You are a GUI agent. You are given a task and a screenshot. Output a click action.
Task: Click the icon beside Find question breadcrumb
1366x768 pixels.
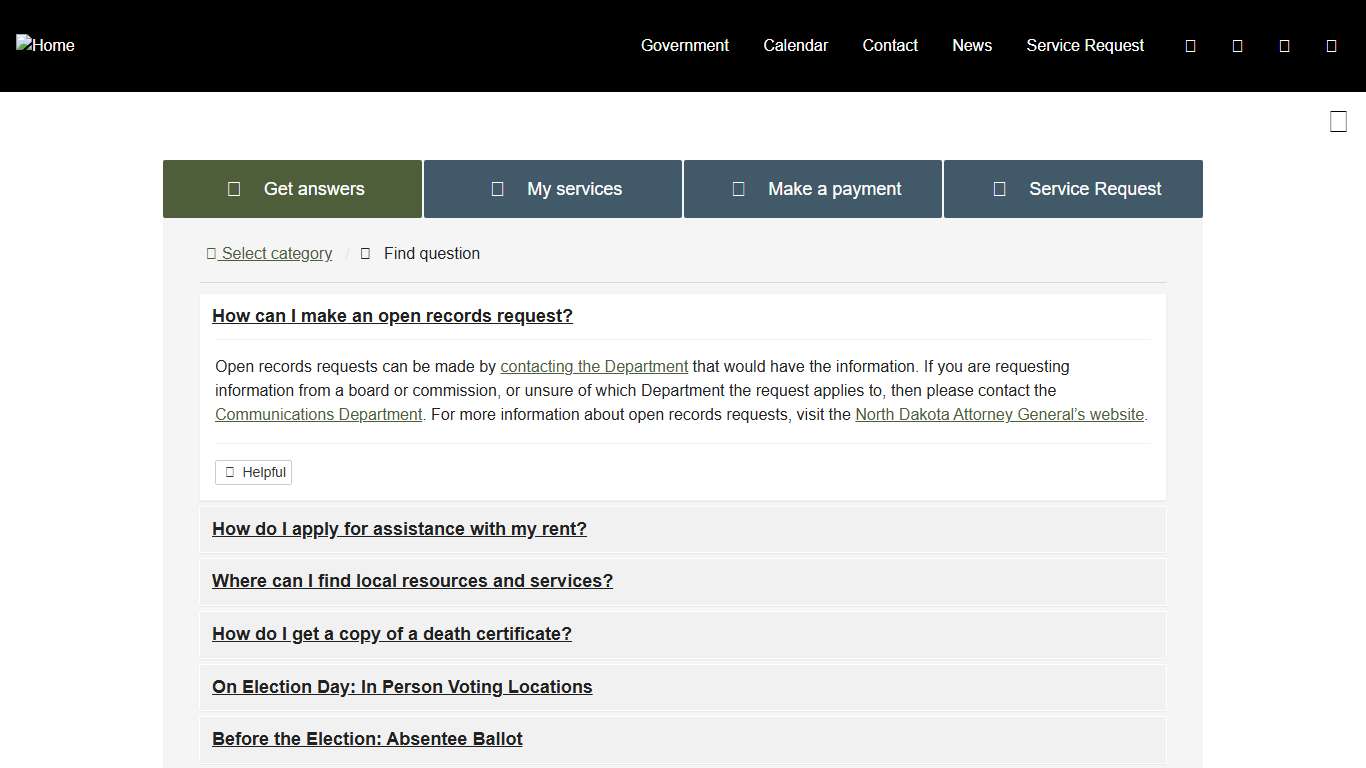[x=365, y=253]
